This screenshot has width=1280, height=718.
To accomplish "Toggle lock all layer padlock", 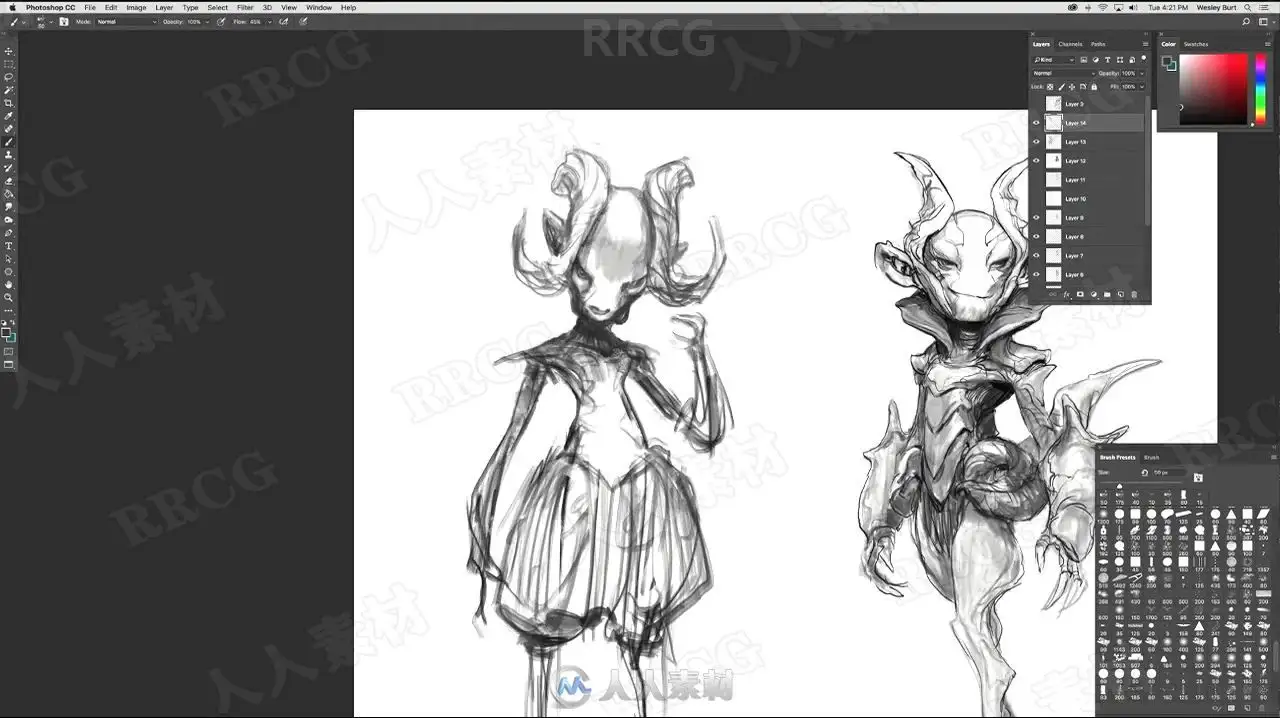I will (x=1094, y=87).
